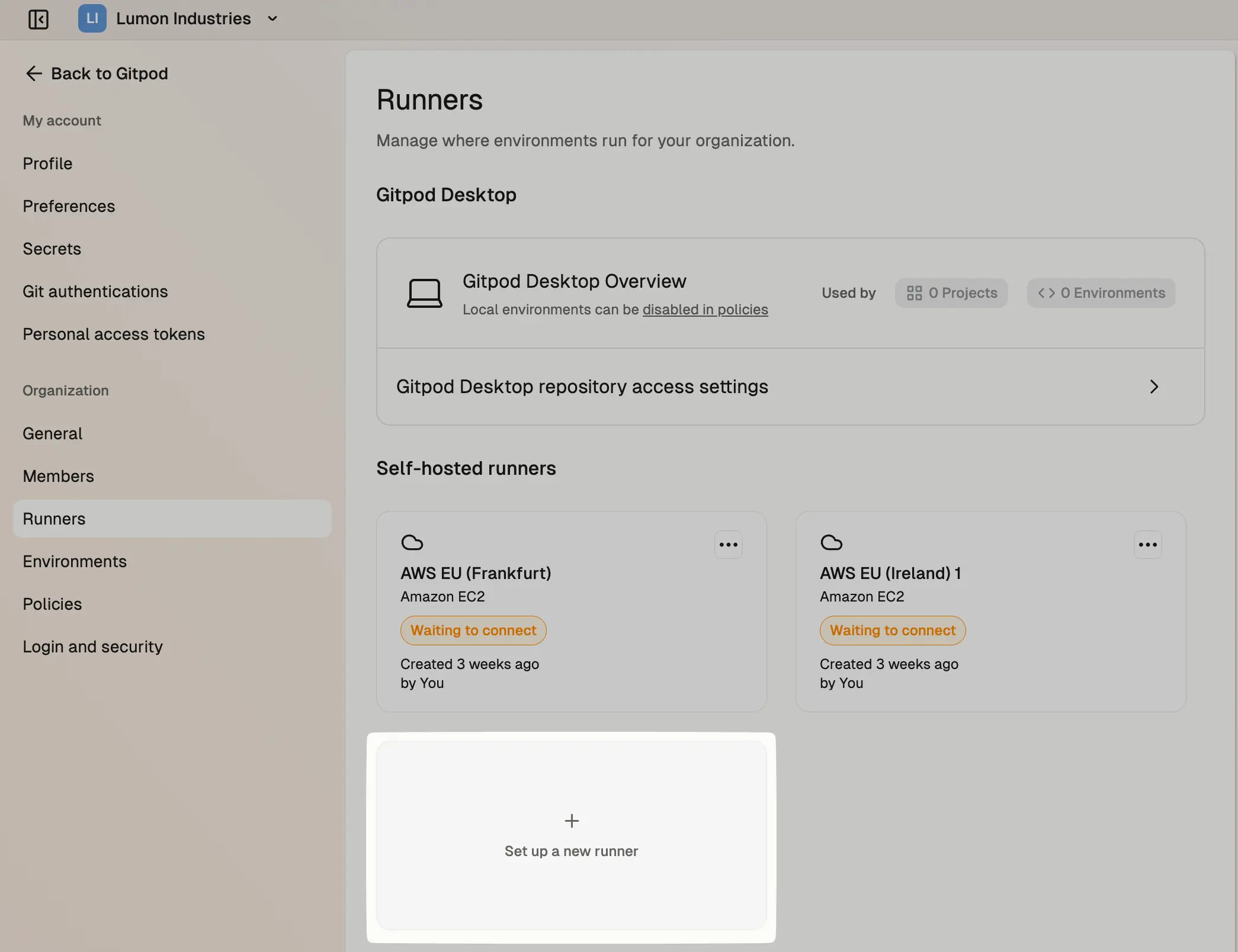The image size is (1238, 952).
Task: Follow the 'disabled in policies' link
Action: click(x=705, y=310)
